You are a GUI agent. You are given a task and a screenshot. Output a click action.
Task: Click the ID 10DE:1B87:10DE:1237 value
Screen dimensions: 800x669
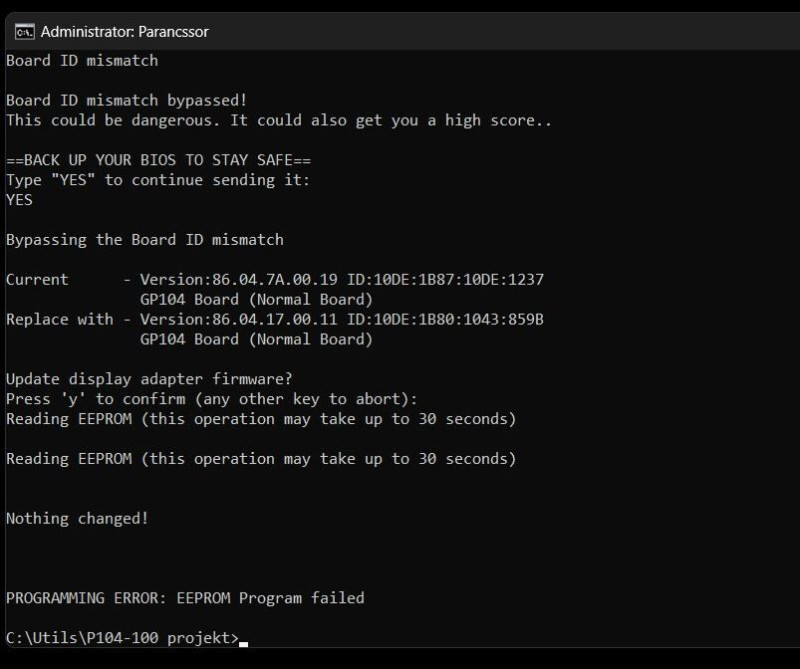(445, 280)
